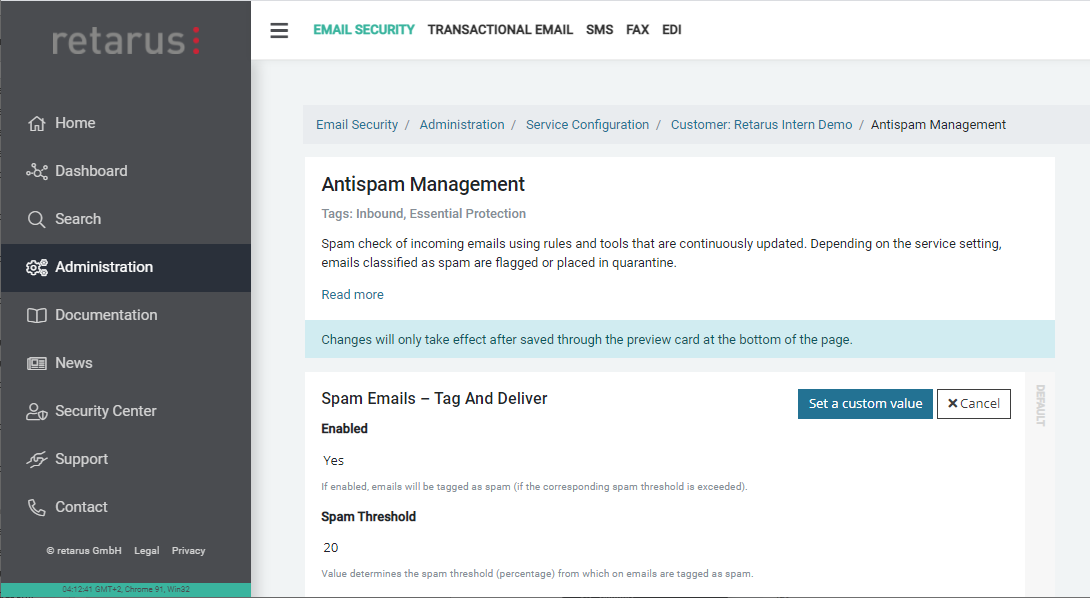Image resolution: width=1090 pixels, height=598 pixels.
Task: Click the Home house icon
Action: pos(37,124)
